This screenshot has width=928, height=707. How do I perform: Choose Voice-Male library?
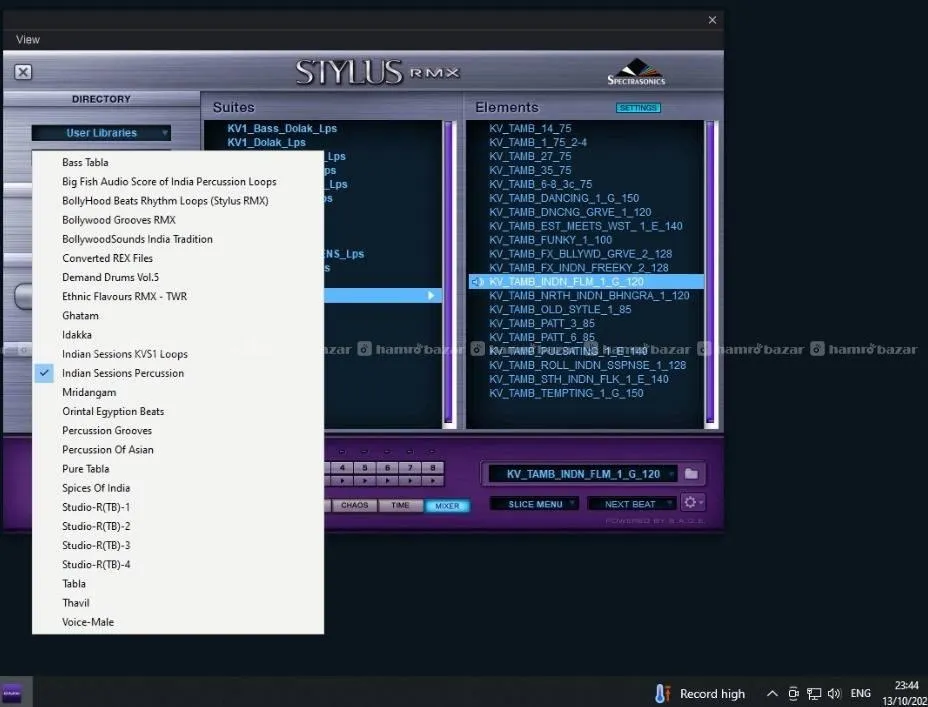(178, 622)
